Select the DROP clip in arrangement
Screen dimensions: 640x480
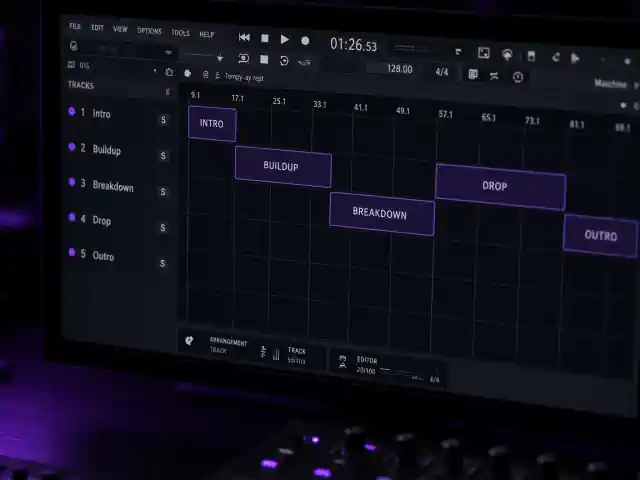pyautogui.click(x=500, y=187)
